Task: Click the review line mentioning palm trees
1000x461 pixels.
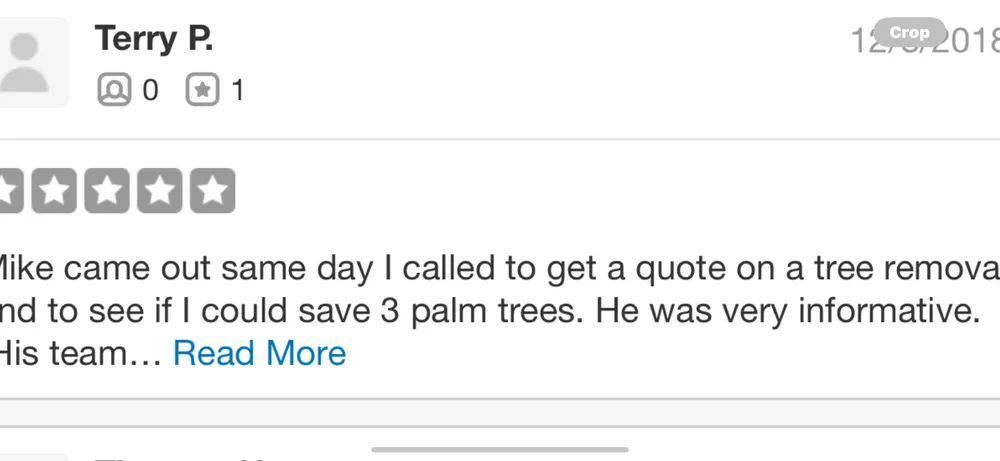Action: (490, 311)
